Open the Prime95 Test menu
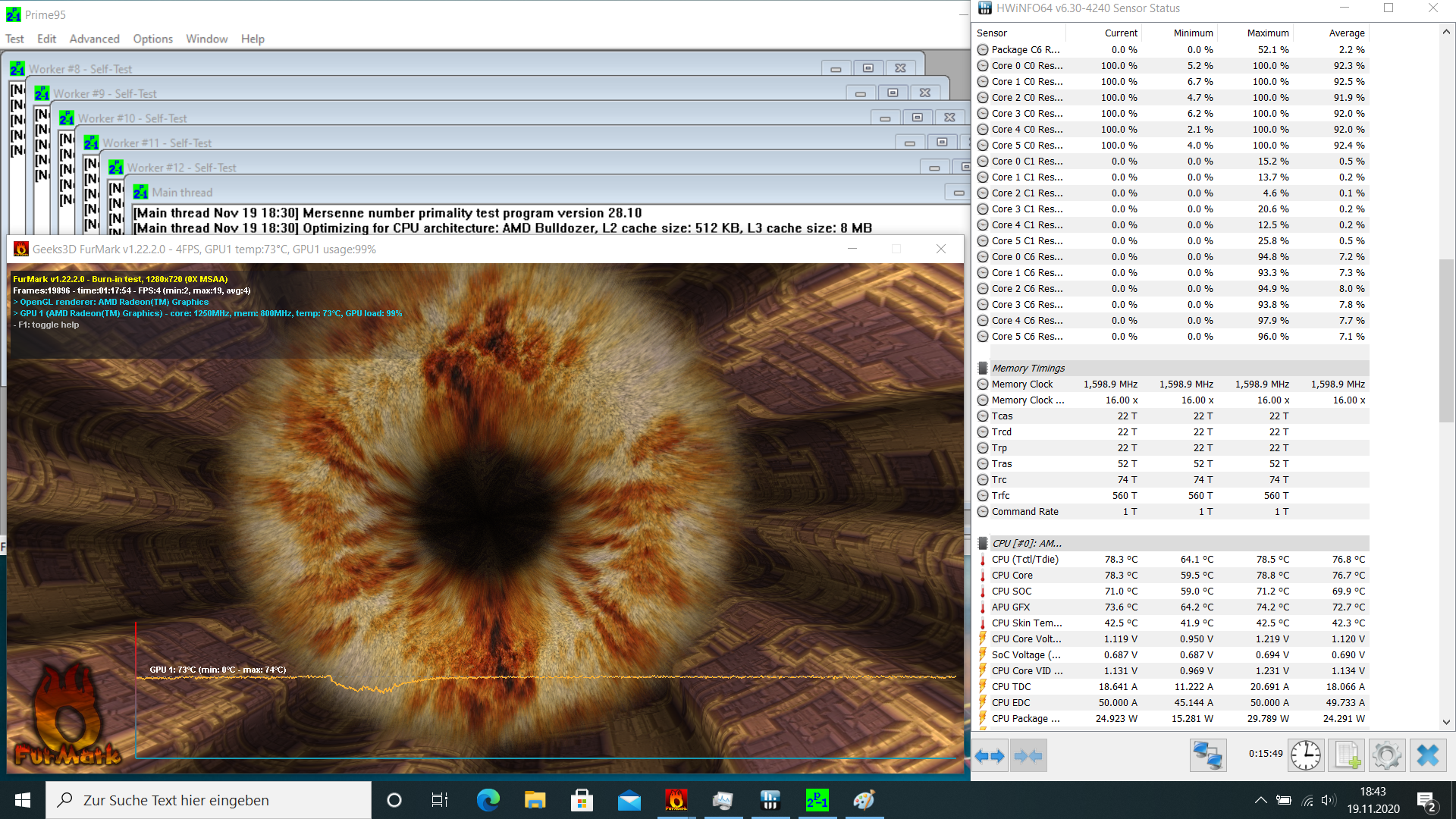Image resolution: width=1456 pixels, height=819 pixels. tap(14, 39)
